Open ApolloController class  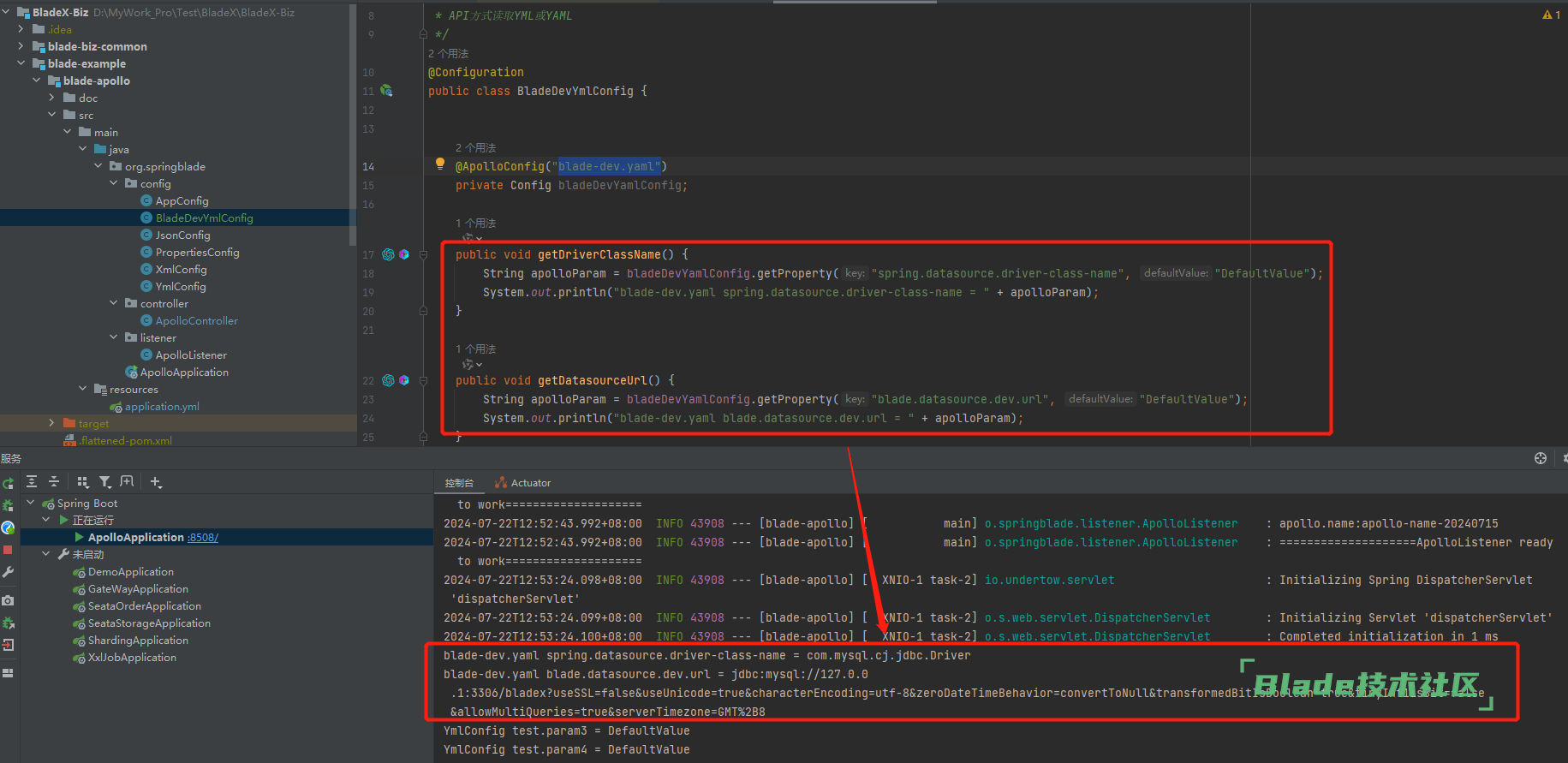tap(197, 320)
